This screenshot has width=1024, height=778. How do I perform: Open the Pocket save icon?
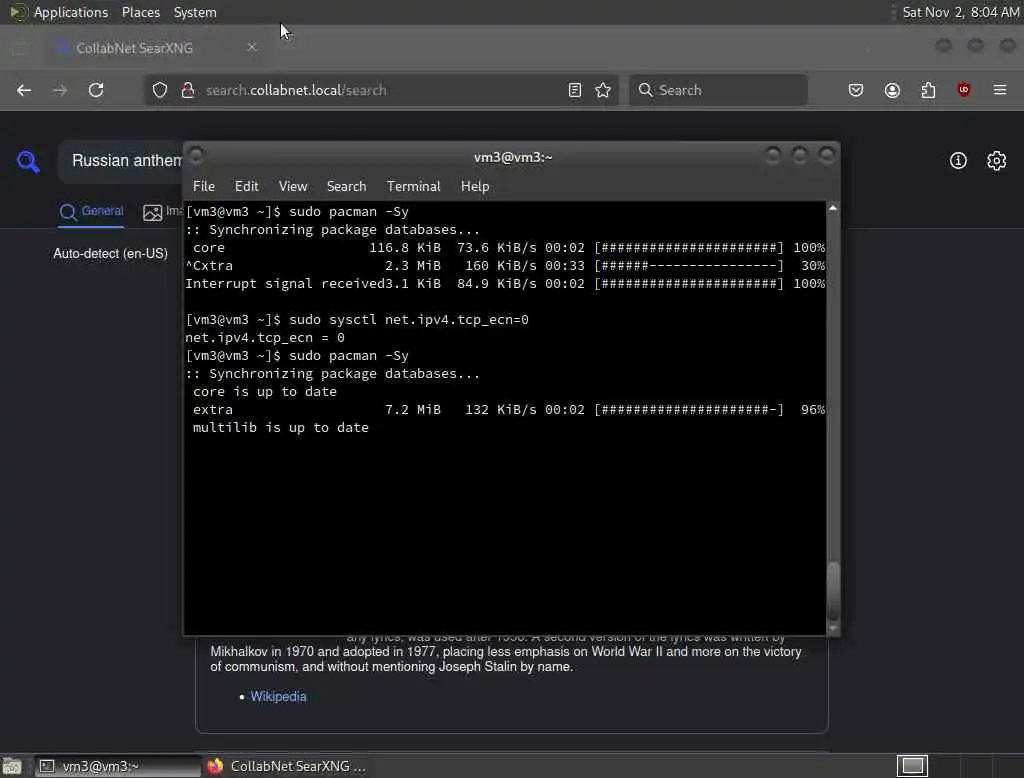[x=856, y=90]
